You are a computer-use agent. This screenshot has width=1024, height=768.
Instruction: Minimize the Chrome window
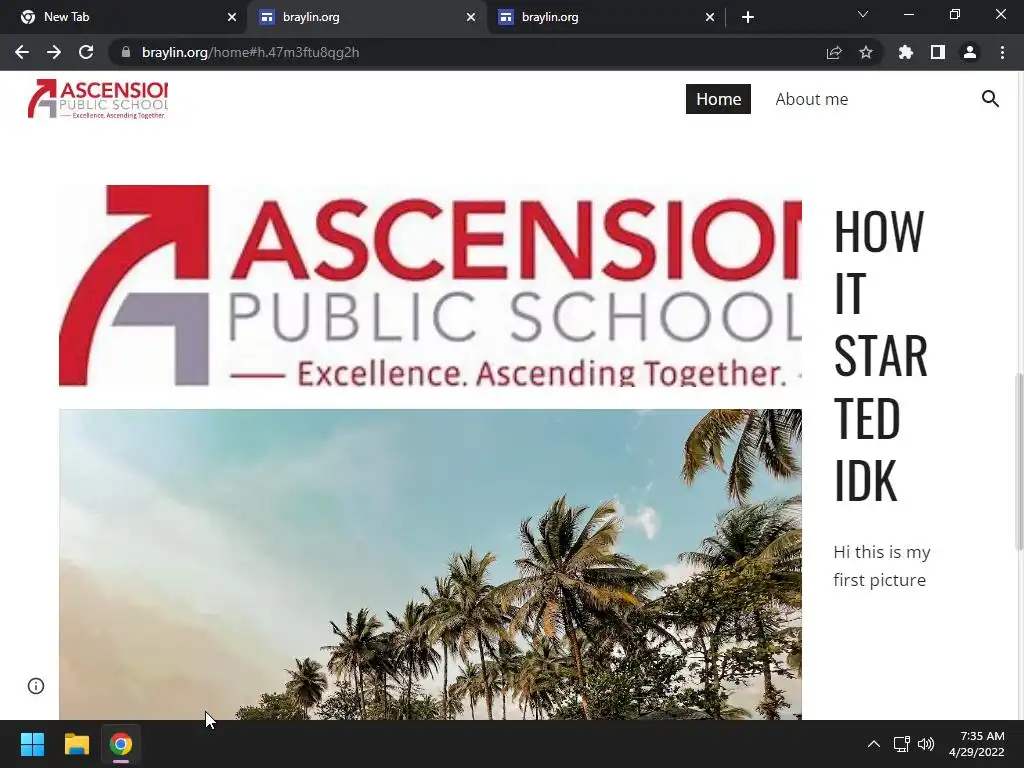tap(908, 14)
